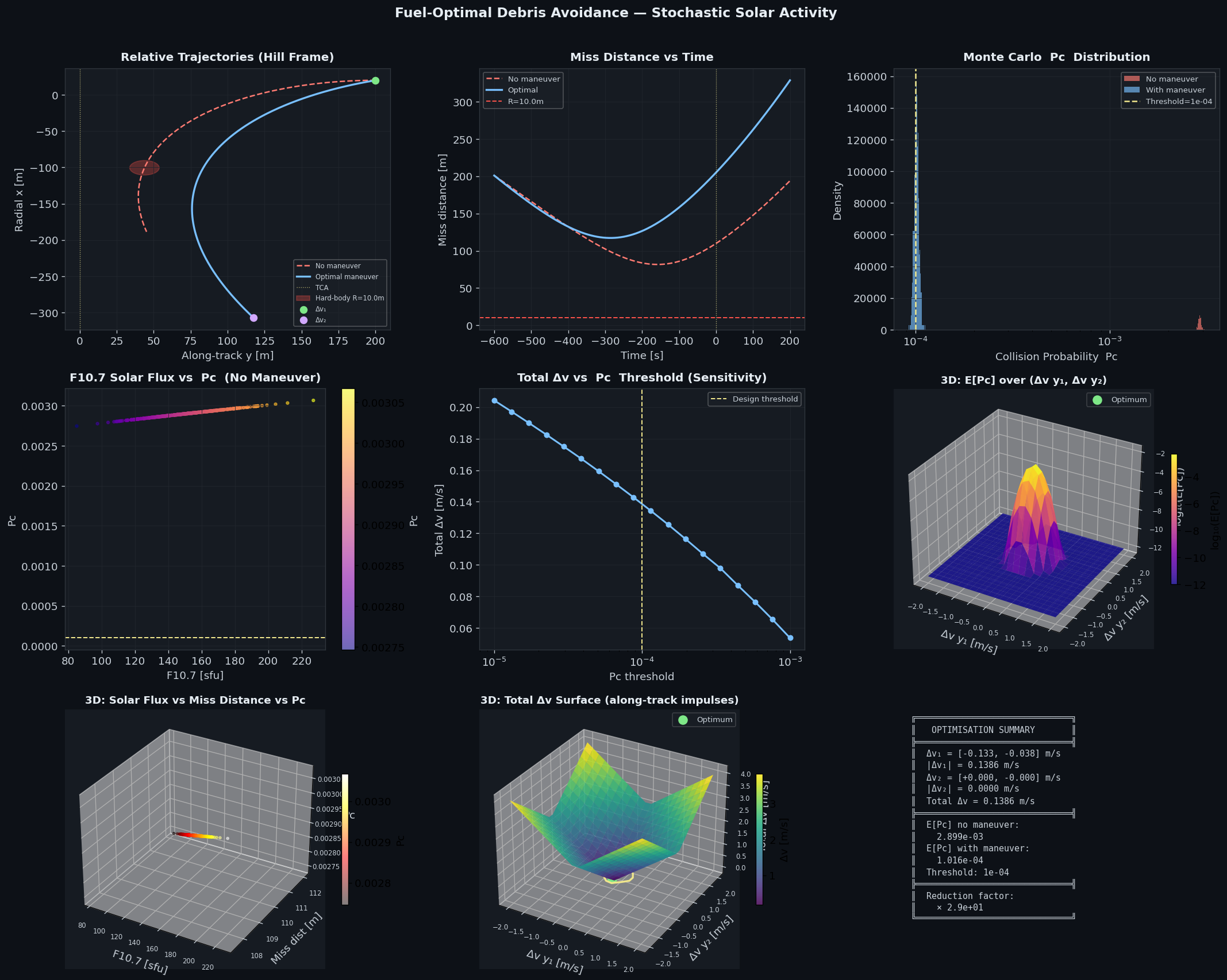Click the figure title 'Fuel-Optimal Debris Avoidance — Stochastic Solar Activity'
1227x980 pixels.
616,13
